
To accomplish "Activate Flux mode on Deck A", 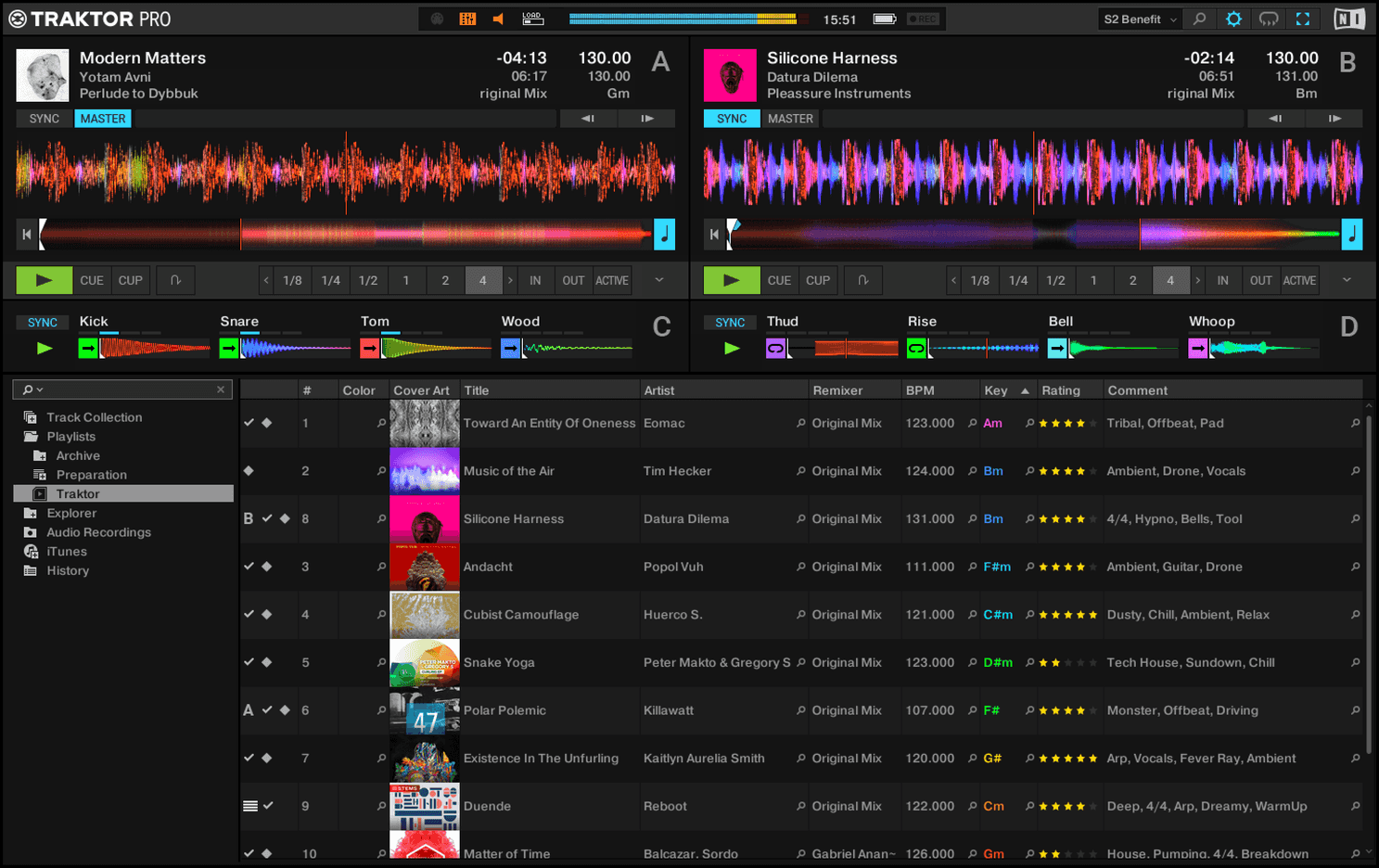I will (x=174, y=279).
